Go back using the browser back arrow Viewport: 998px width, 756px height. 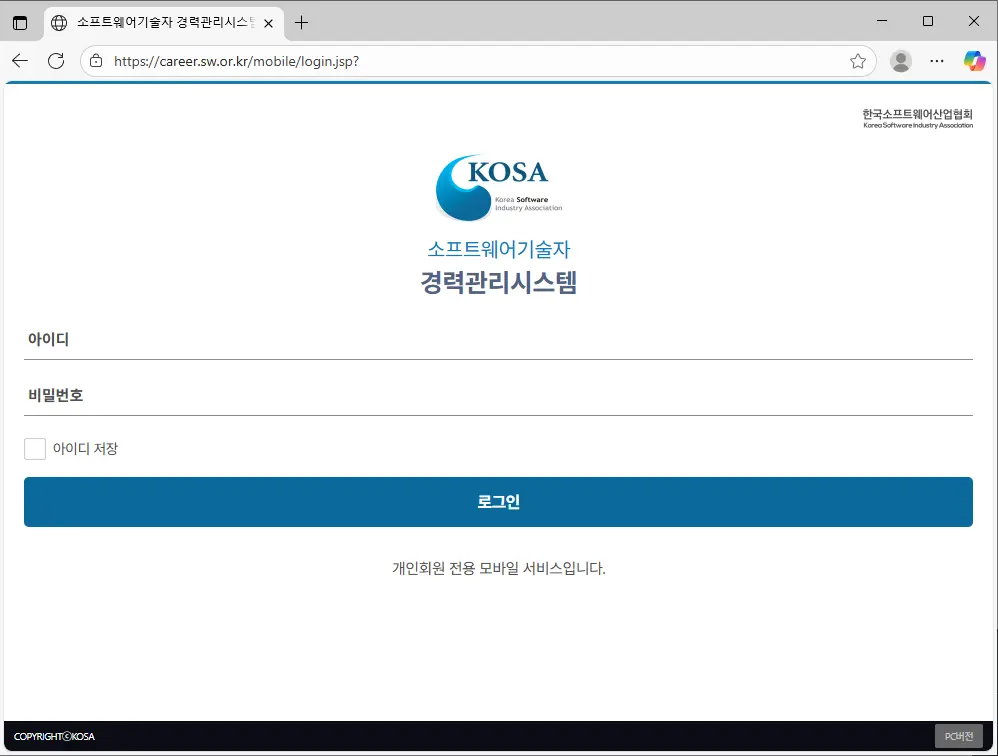click(x=20, y=61)
